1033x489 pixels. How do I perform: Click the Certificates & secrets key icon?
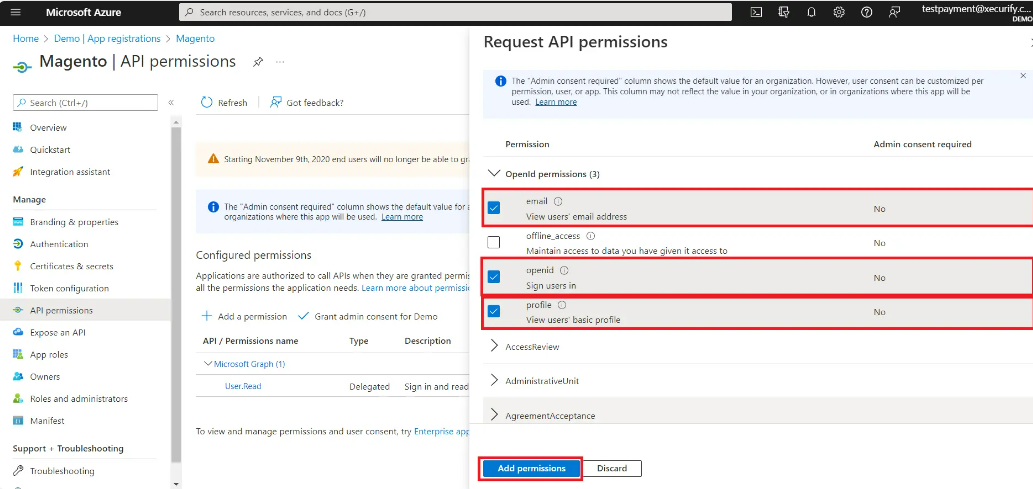18,266
